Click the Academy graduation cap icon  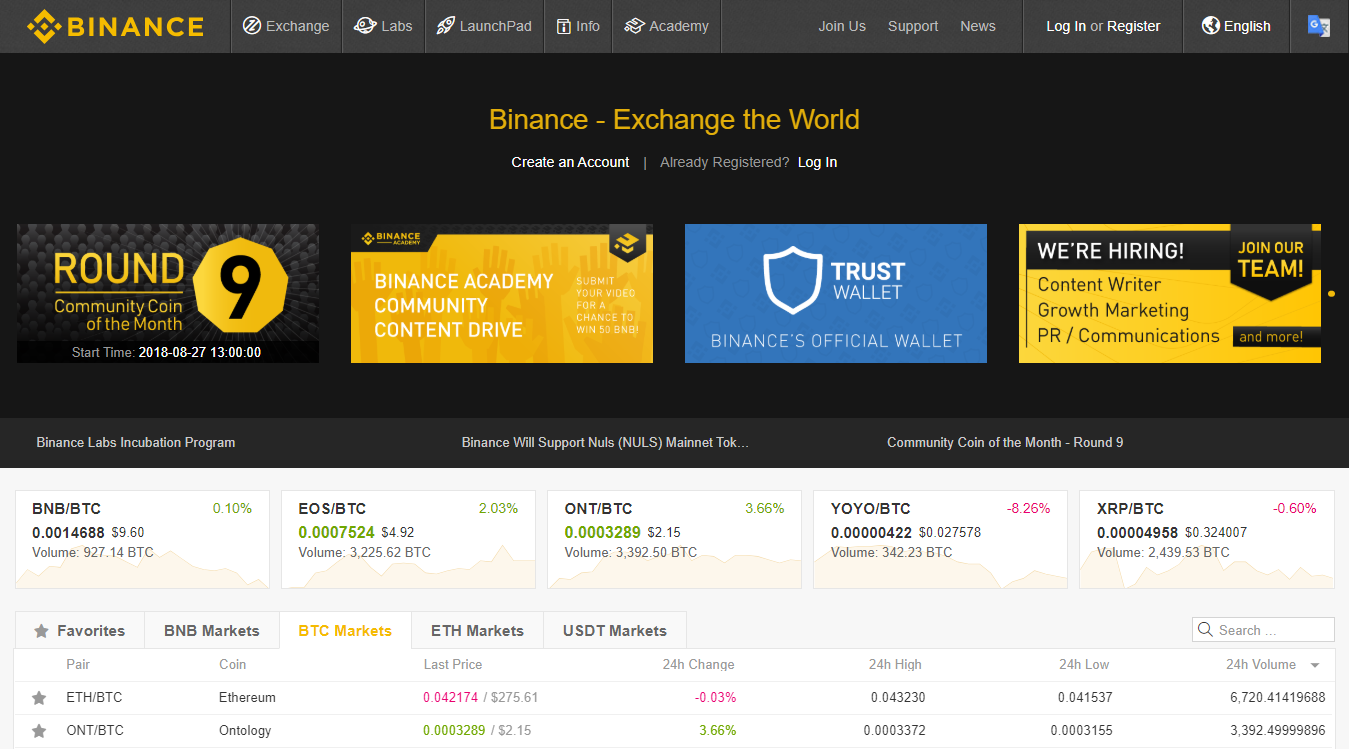tap(634, 26)
